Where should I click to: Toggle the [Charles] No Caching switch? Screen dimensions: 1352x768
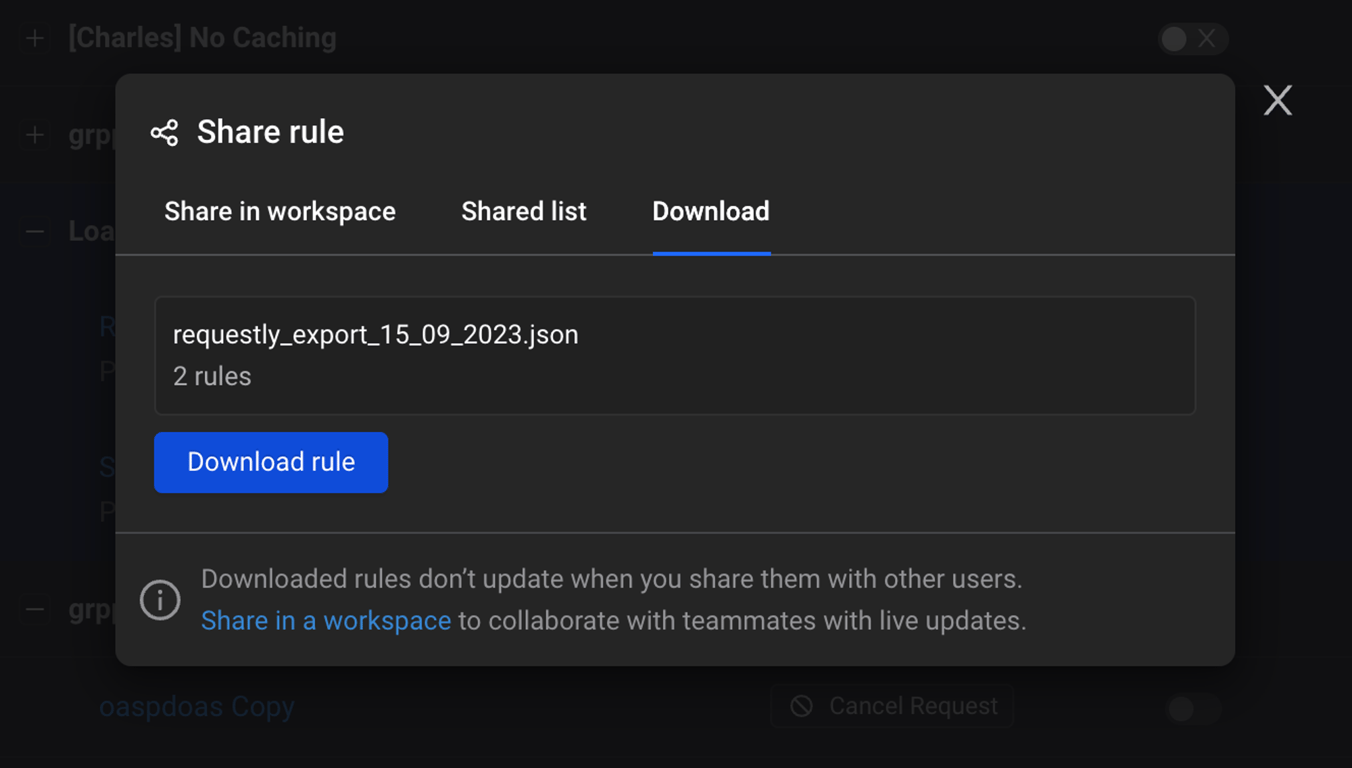click(1192, 39)
